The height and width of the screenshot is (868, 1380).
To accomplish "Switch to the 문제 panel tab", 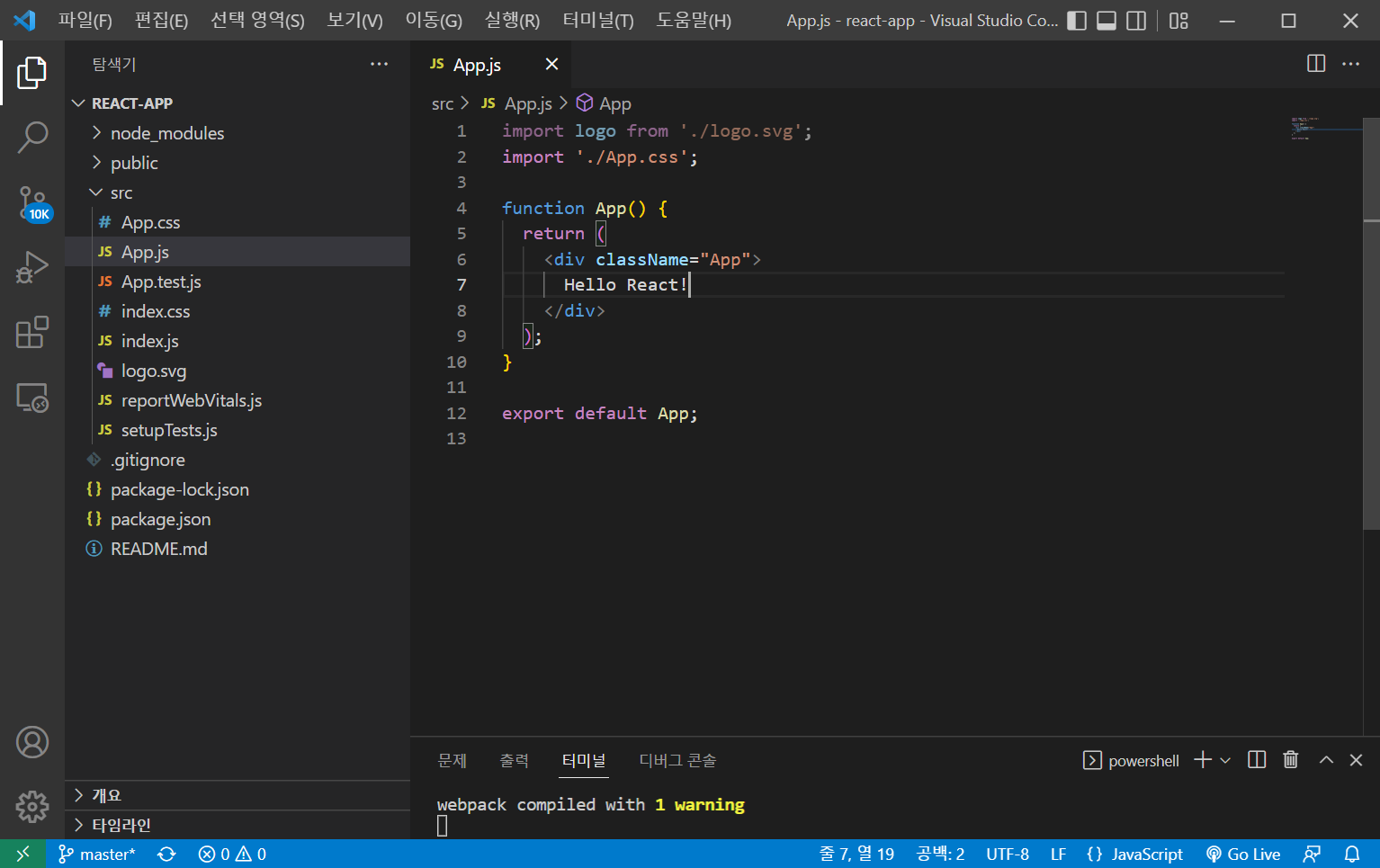I will 452,760.
